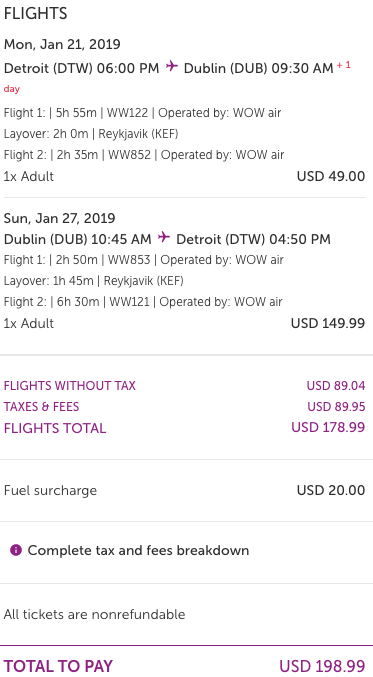This screenshot has width=373, height=677.
Task: Click the USD 198.99 total amount
Action: coord(322,666)
